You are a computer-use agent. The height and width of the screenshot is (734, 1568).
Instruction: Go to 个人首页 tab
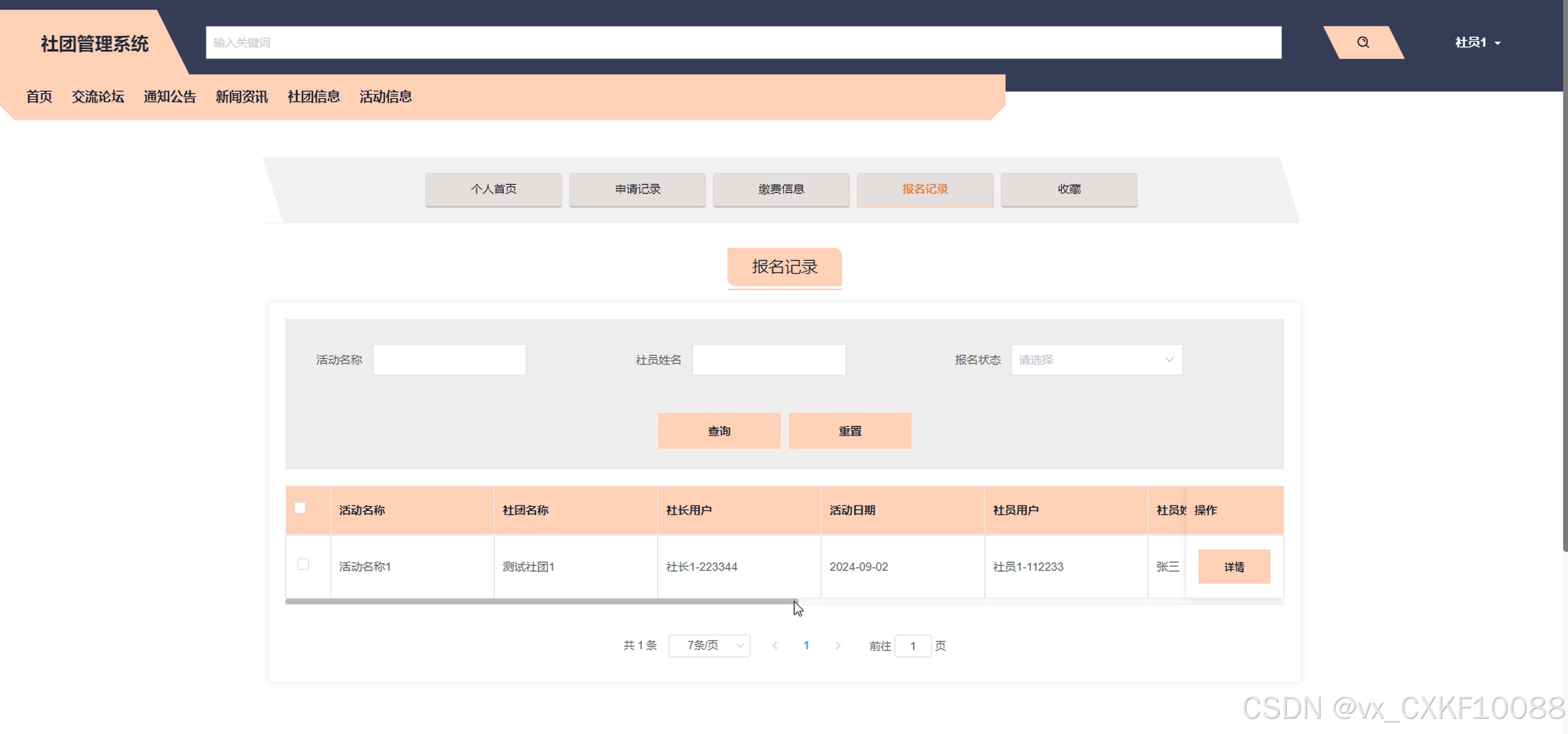click(x=493, y=189)
